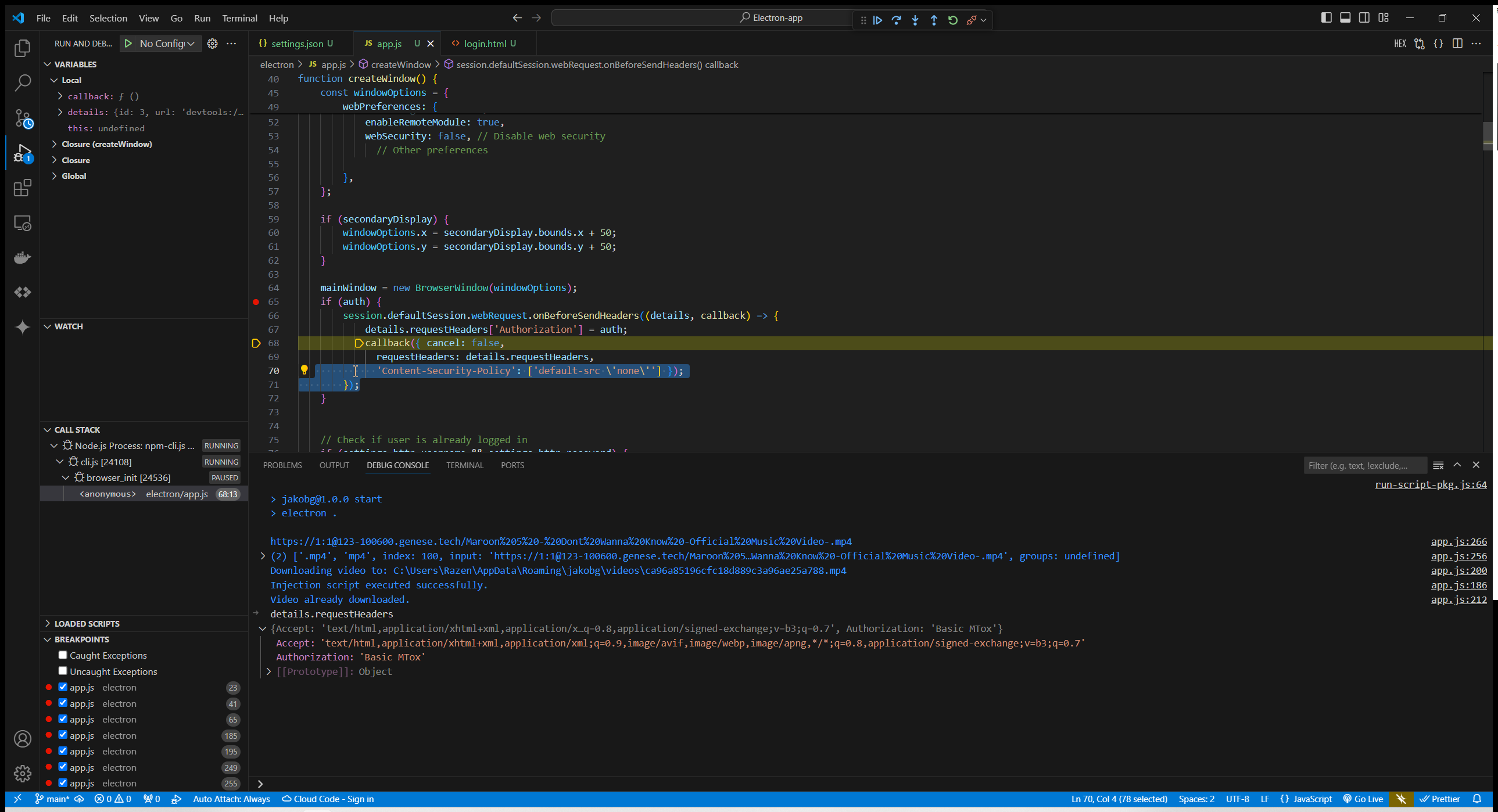
Task: Click the debug Continue button
Action: [x=877, y=20]
